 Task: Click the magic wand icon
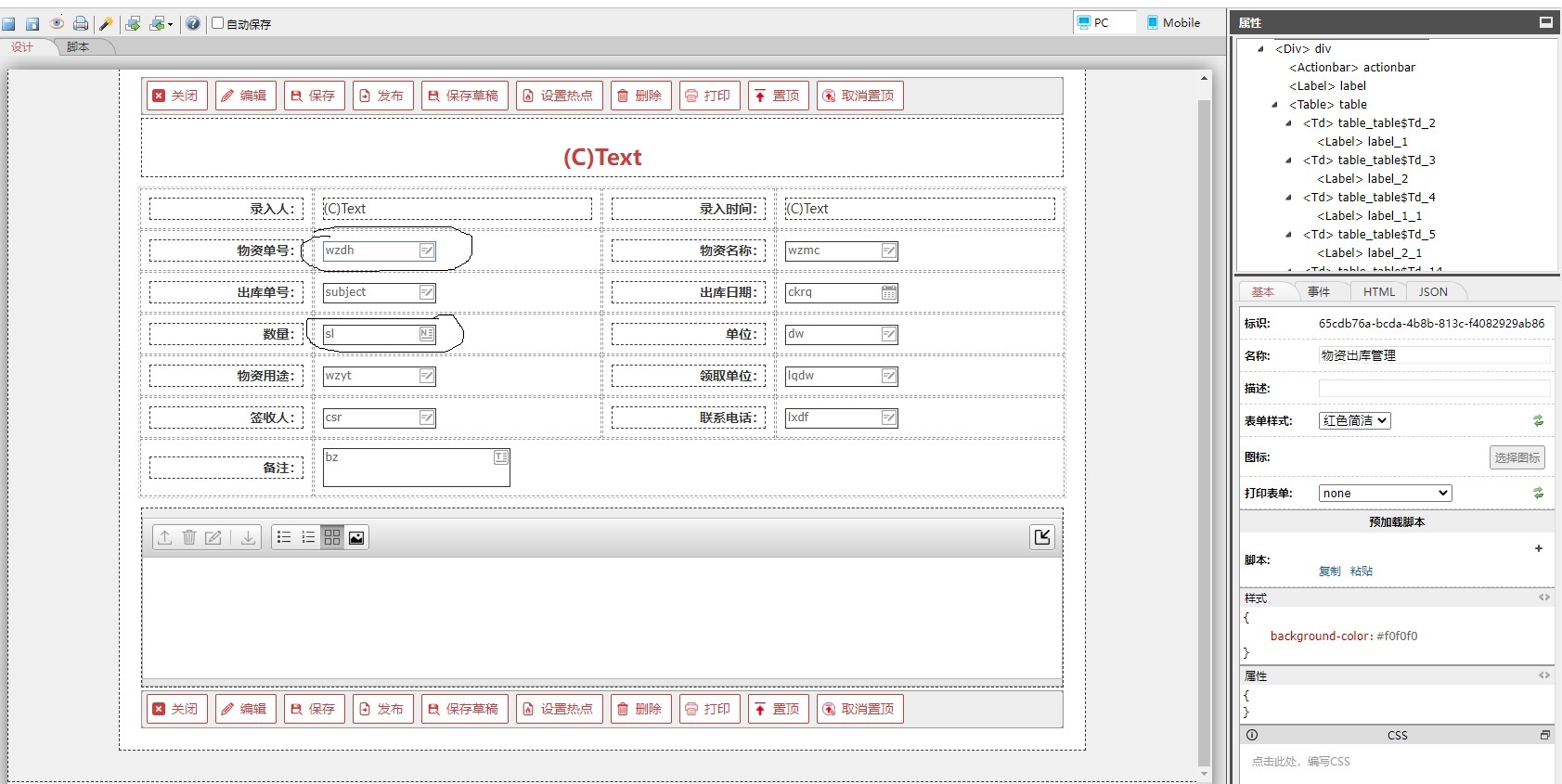pos(106,23)
